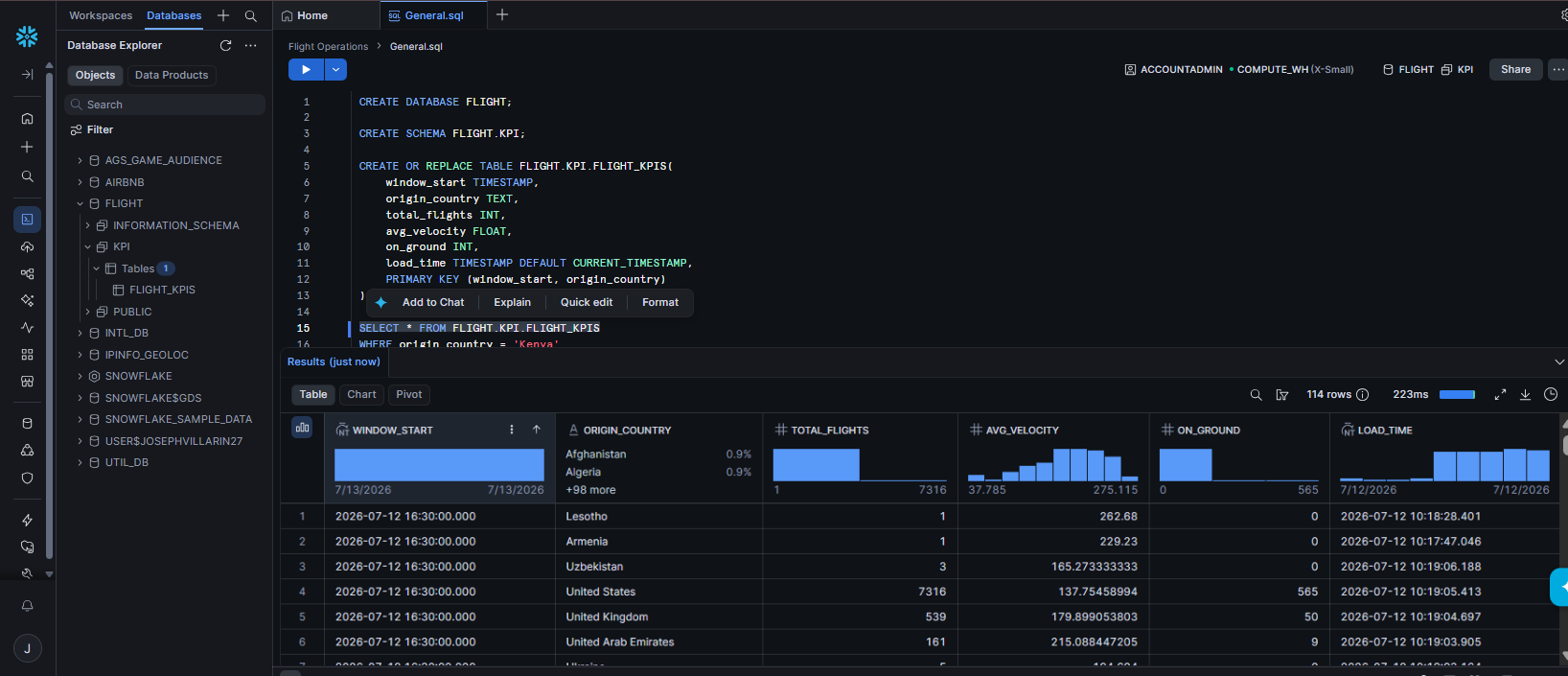Switch to Pivot view

[409, 394]
